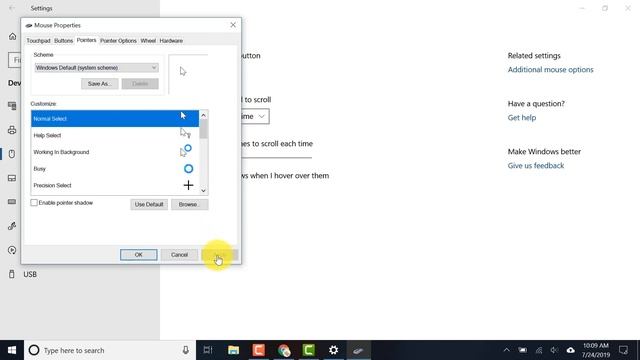Go back in the Settings window
Viewport: 640px width, 360px height.
tap(12, 8)
